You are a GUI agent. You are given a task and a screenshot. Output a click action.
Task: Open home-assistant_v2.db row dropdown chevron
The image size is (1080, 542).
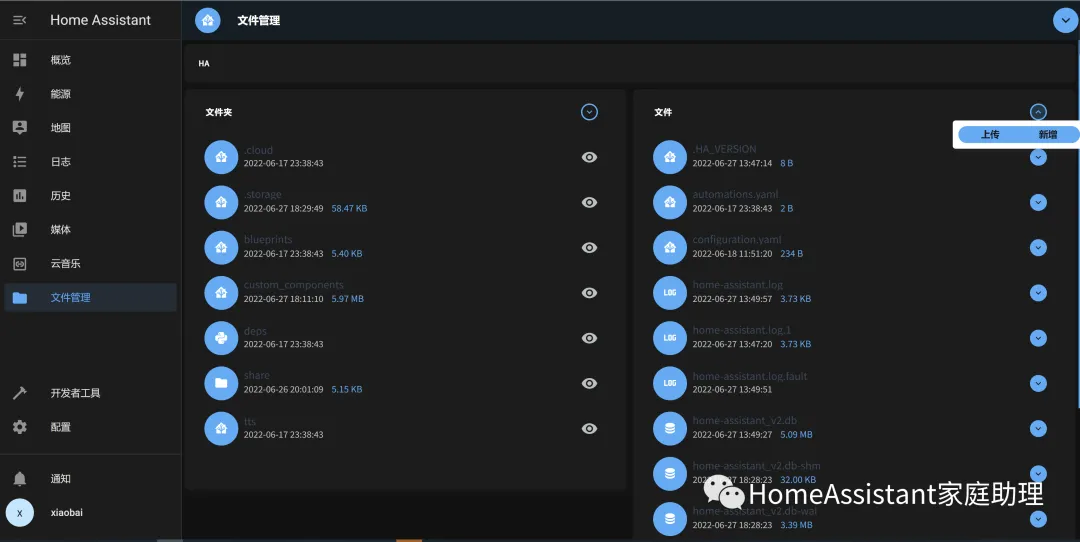1038,428
